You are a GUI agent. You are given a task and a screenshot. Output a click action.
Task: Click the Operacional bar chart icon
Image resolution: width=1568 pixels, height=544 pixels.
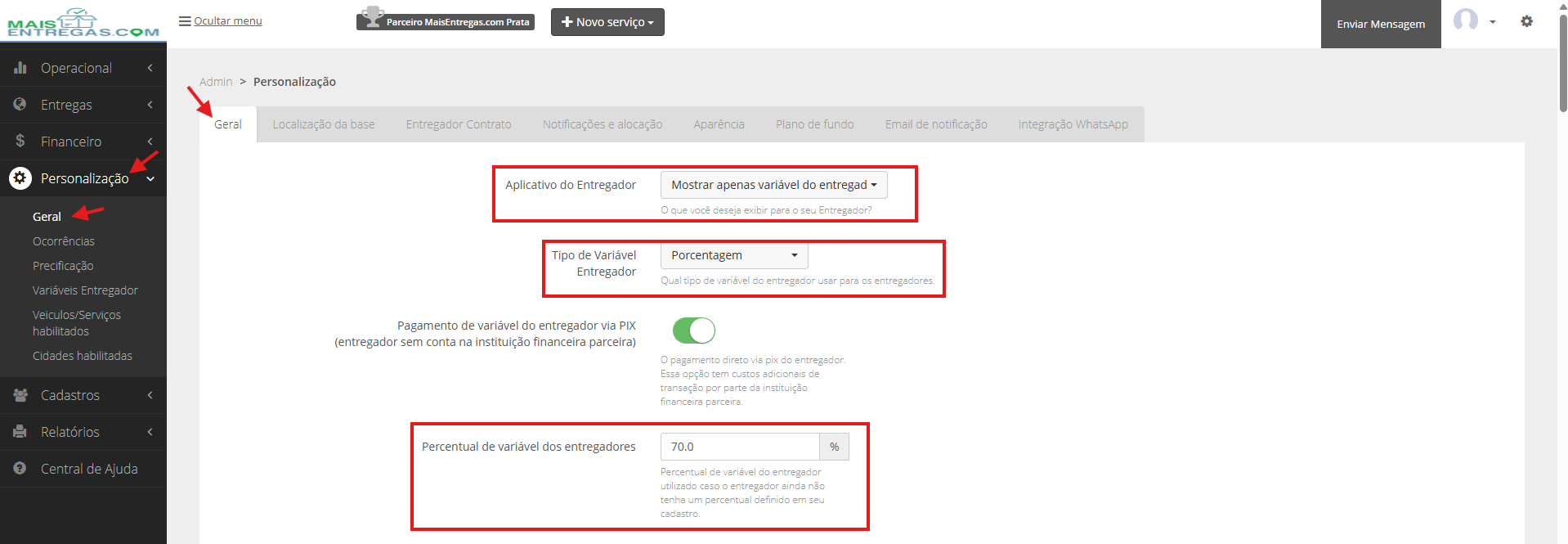point(20,68)
